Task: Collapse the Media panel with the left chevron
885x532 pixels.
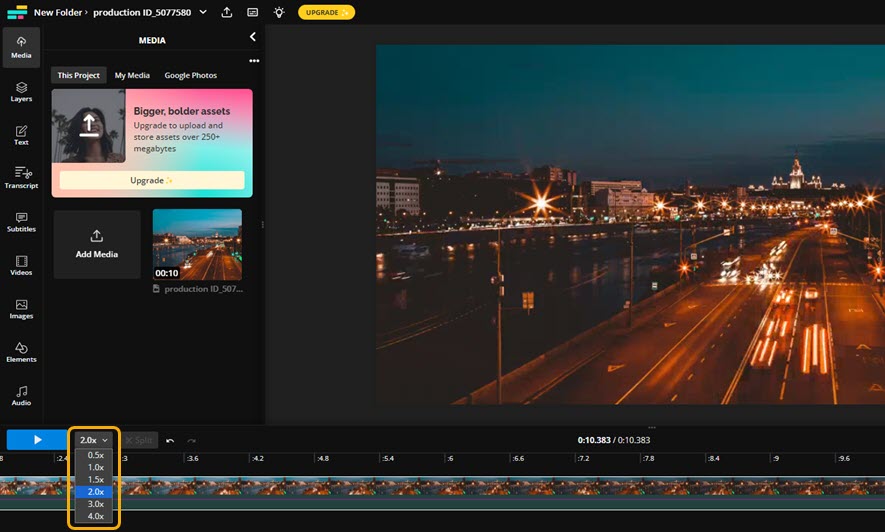Action: pyautogui.click(x=253, y=37)
